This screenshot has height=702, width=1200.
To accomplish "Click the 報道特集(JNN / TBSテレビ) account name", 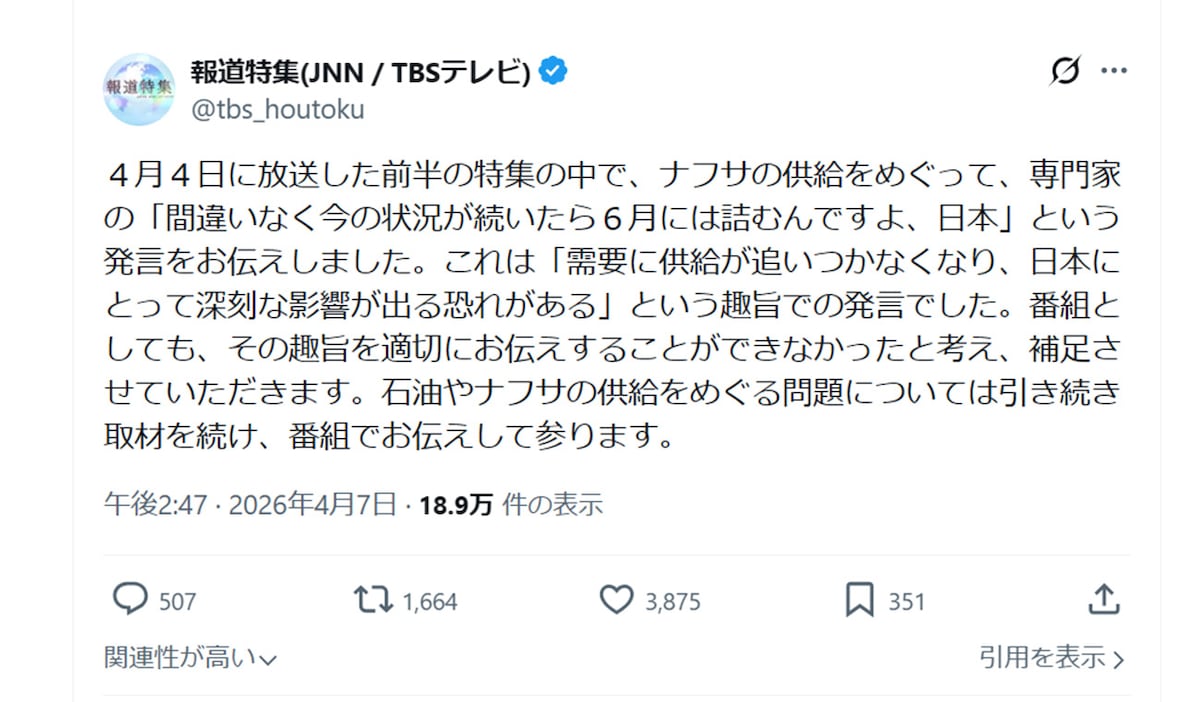I will 360,71.
